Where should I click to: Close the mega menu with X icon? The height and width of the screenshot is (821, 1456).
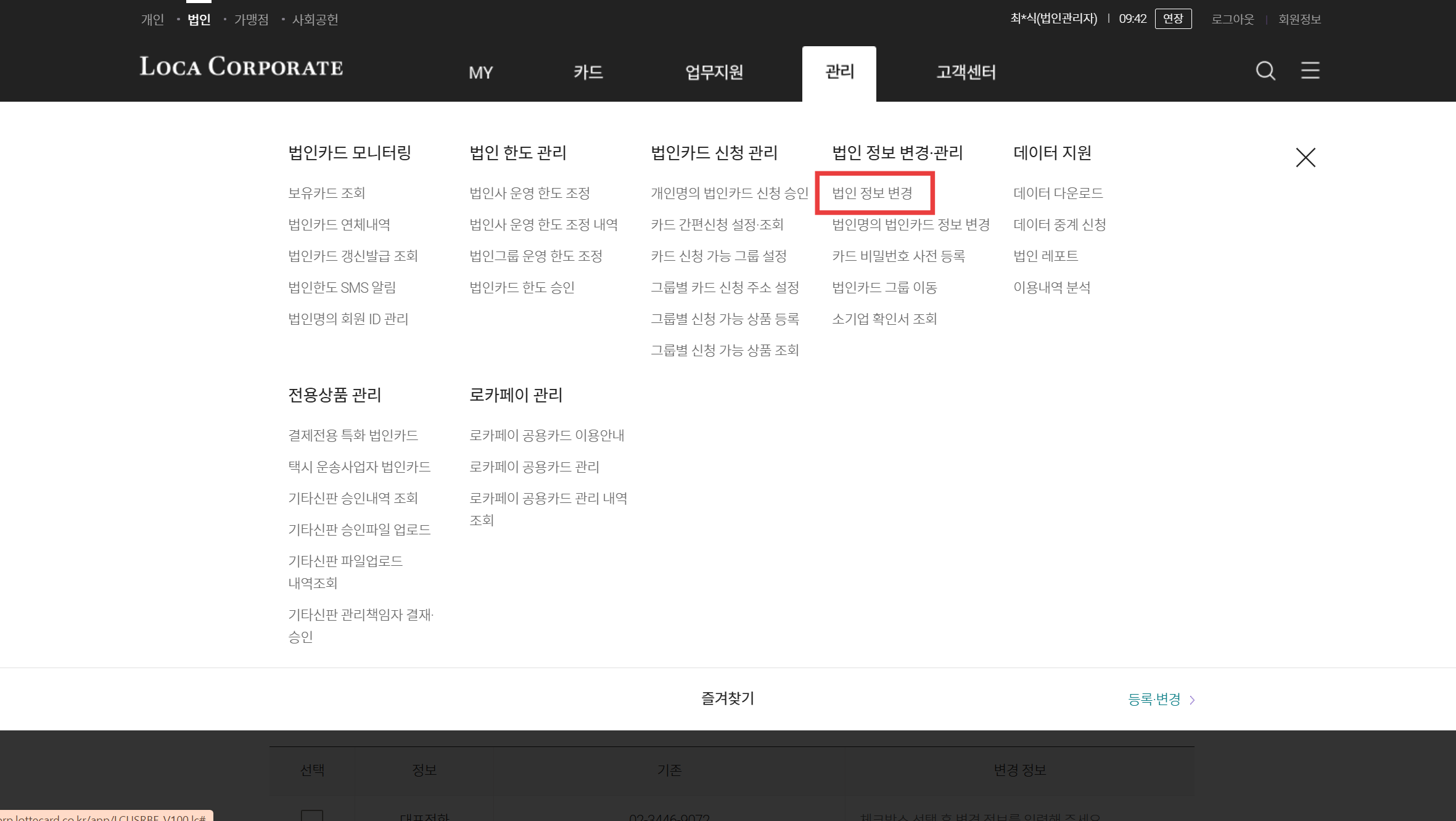tap(1306, 158)
